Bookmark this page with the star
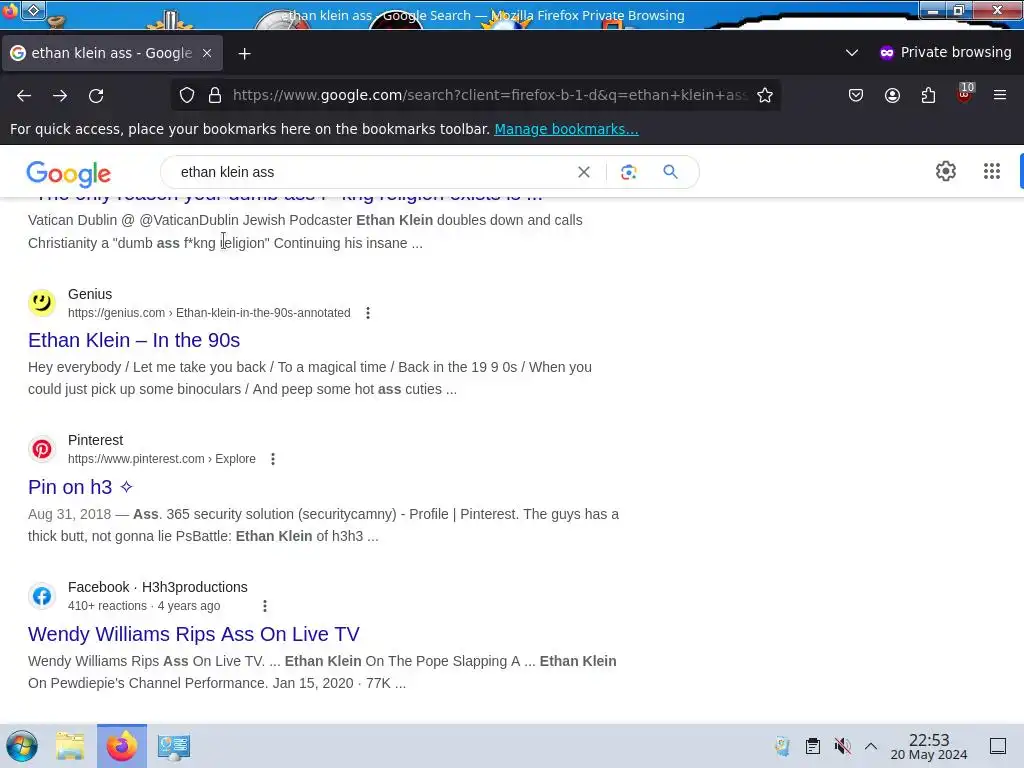This screenshot has height=768, width=1024. click(x=765, y=95)
